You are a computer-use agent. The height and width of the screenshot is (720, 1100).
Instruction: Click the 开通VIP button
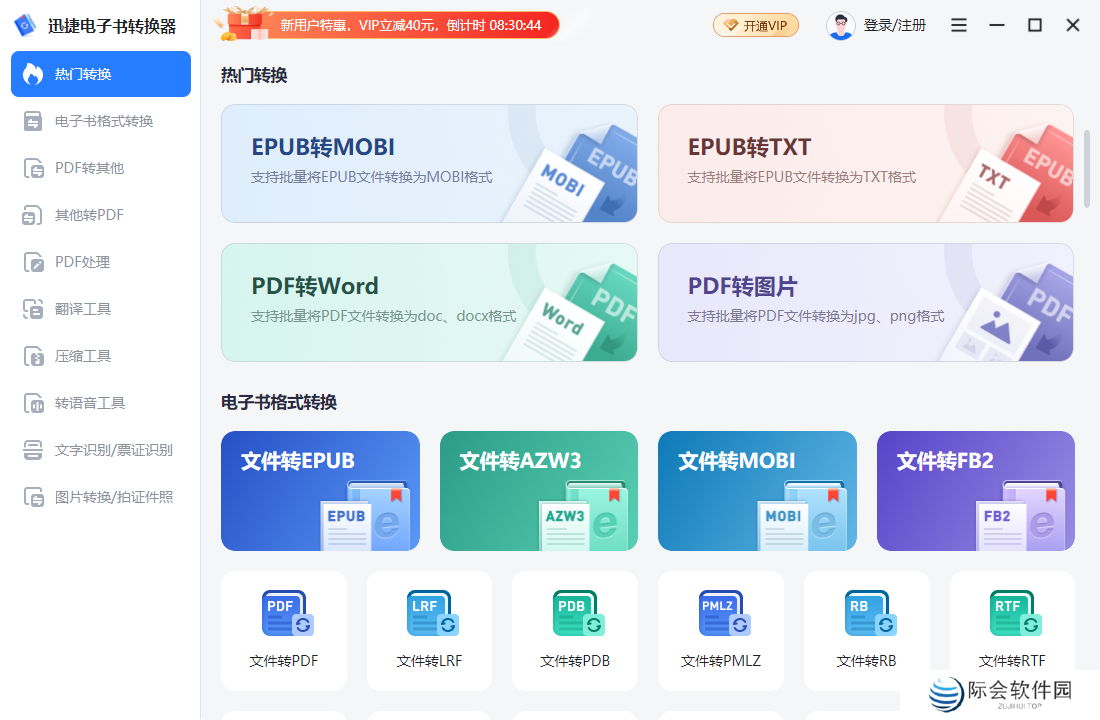(756, 24)
